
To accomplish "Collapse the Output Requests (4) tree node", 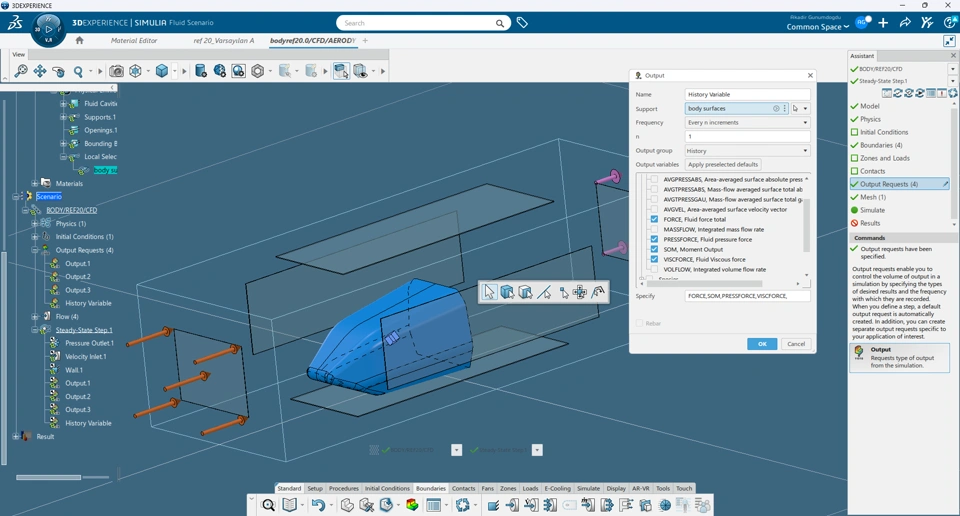I will pyautogui.click(x=35, y=250).
